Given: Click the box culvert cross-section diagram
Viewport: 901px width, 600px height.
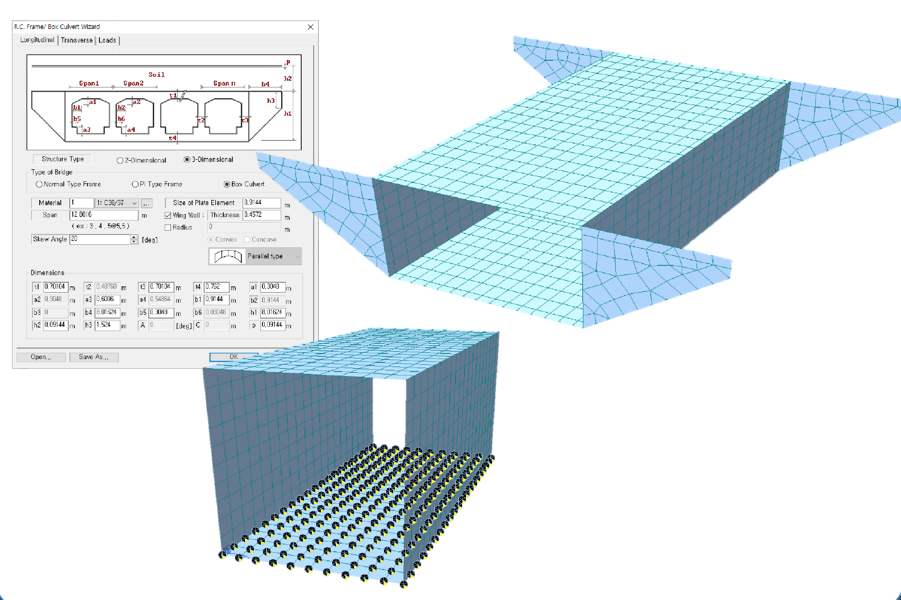Looking at the screenshot, I should 164,107.
